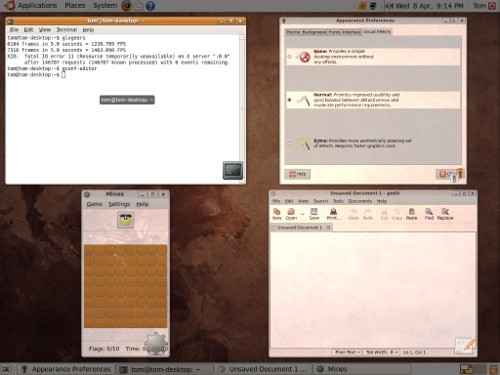
Task: Click the terminal icon overlay on terminal window
Action: coord(232,170)
